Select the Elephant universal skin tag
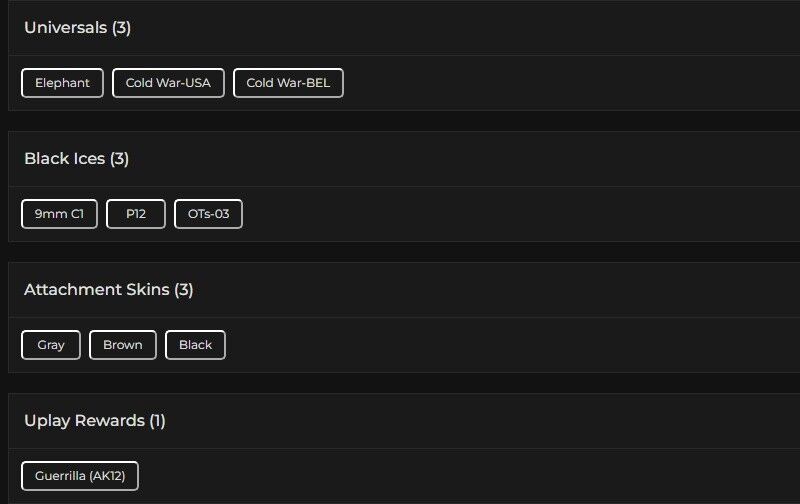The width and height of the screenshot is (800, 504). pyautogui.click(x=62, y=83)
